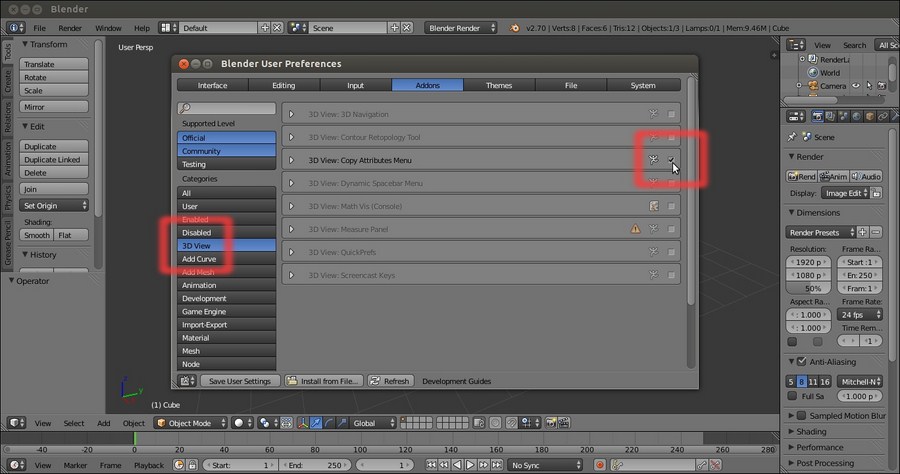900x474 pixels.
Task: Click the Contour Retopology documentation icon
Action: (x=653, y=137)
